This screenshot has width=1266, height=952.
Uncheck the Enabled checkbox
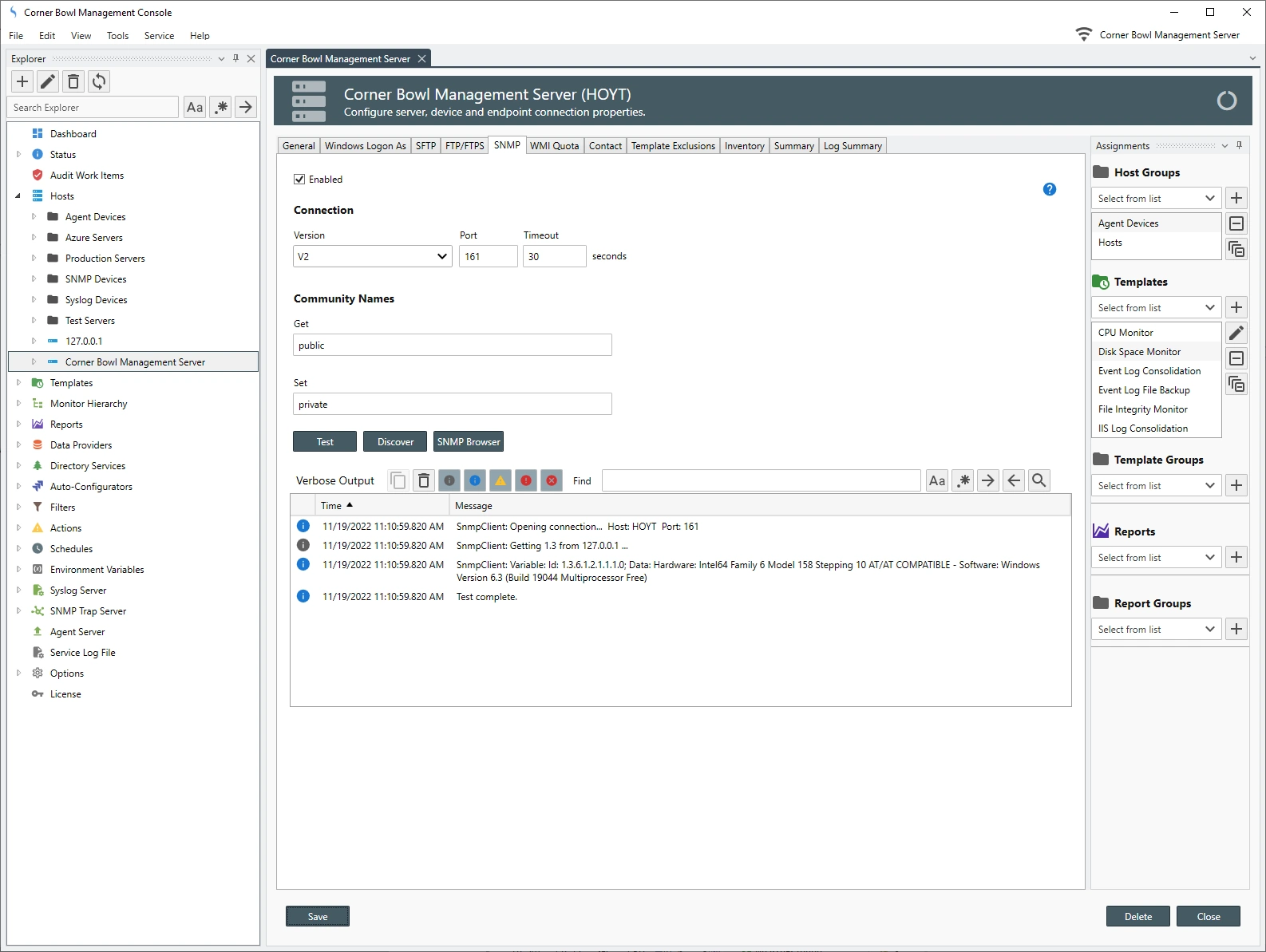(299, 180)
